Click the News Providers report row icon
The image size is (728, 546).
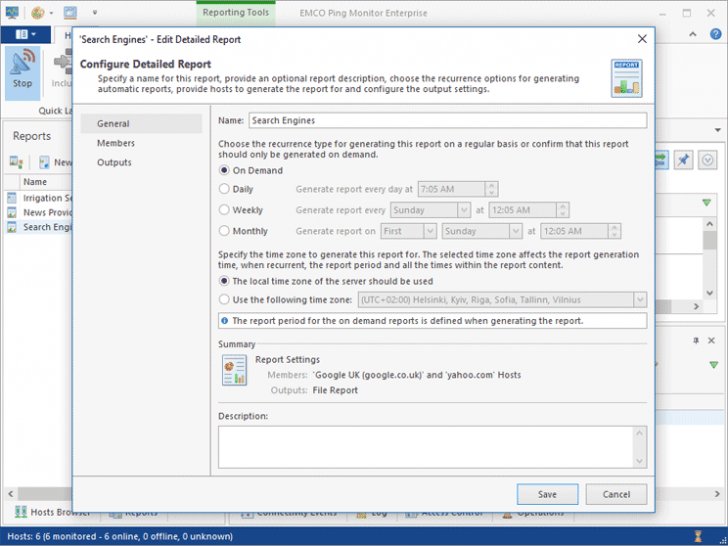click(12, 213)
